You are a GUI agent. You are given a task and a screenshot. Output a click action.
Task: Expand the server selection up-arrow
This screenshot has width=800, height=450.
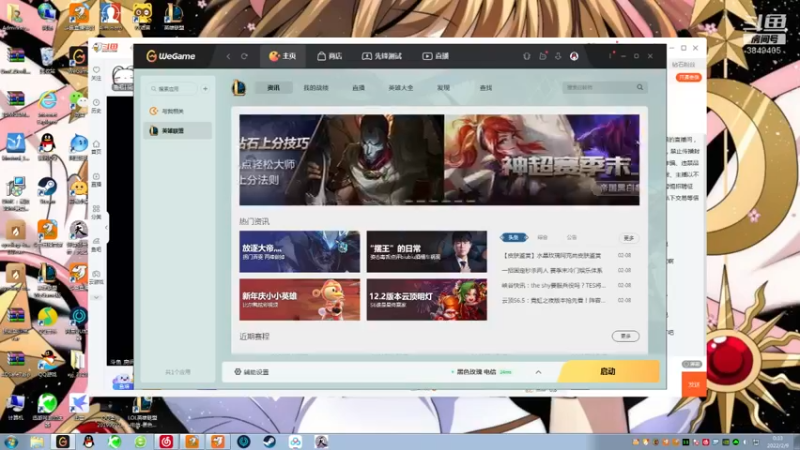click(538, 372)
